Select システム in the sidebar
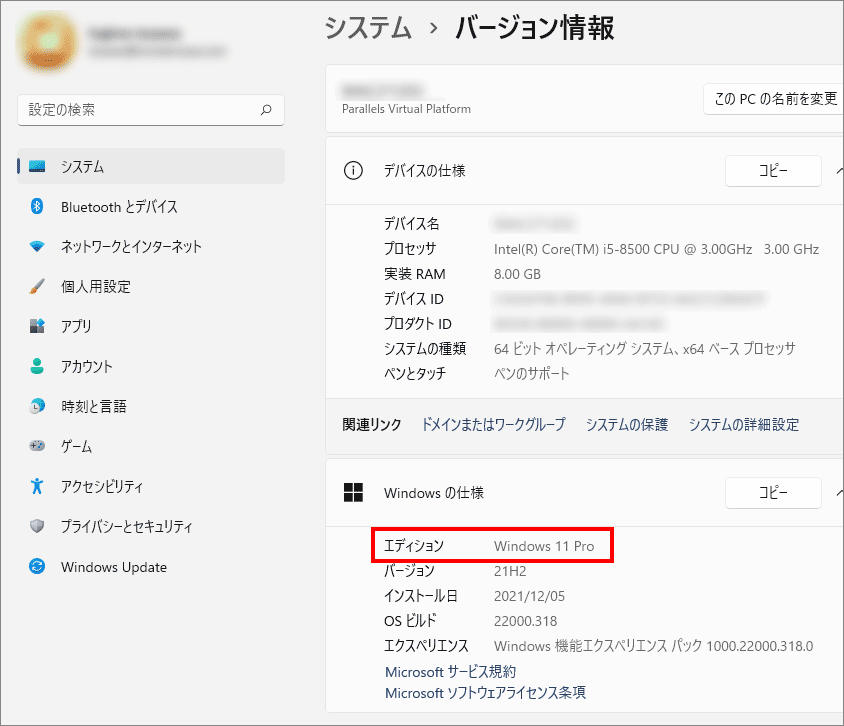 [82, 167]
